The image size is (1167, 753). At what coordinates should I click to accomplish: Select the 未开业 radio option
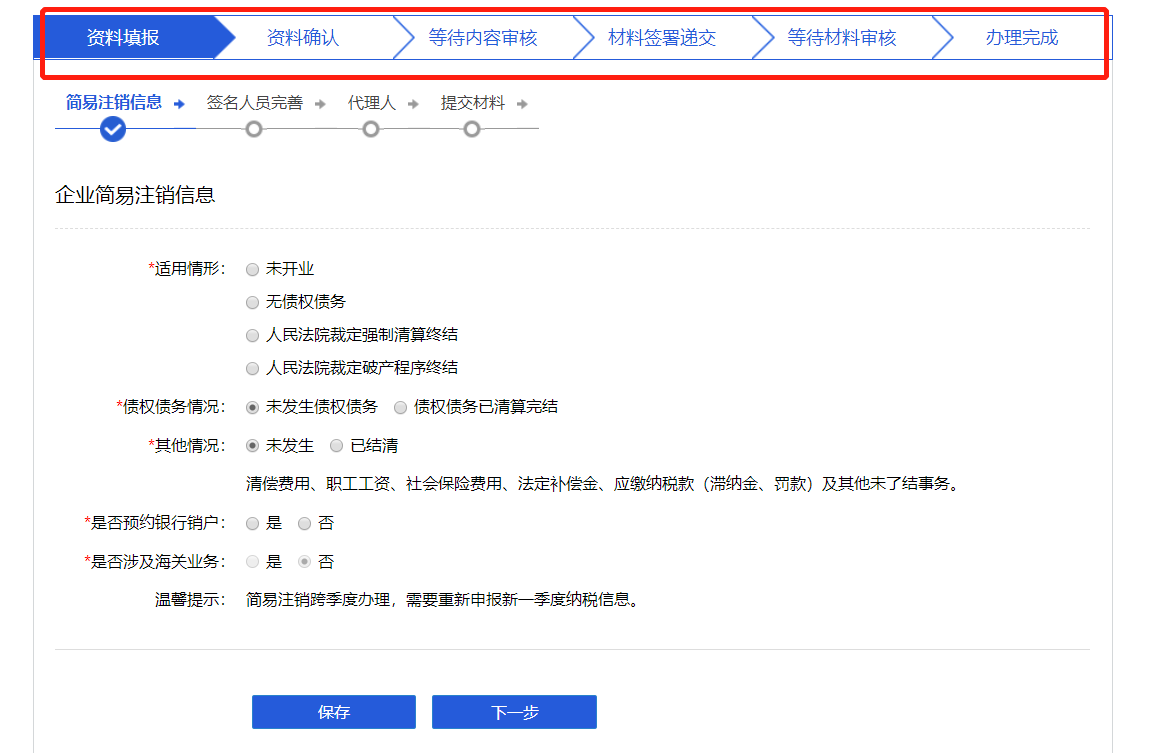coord(253,269)
